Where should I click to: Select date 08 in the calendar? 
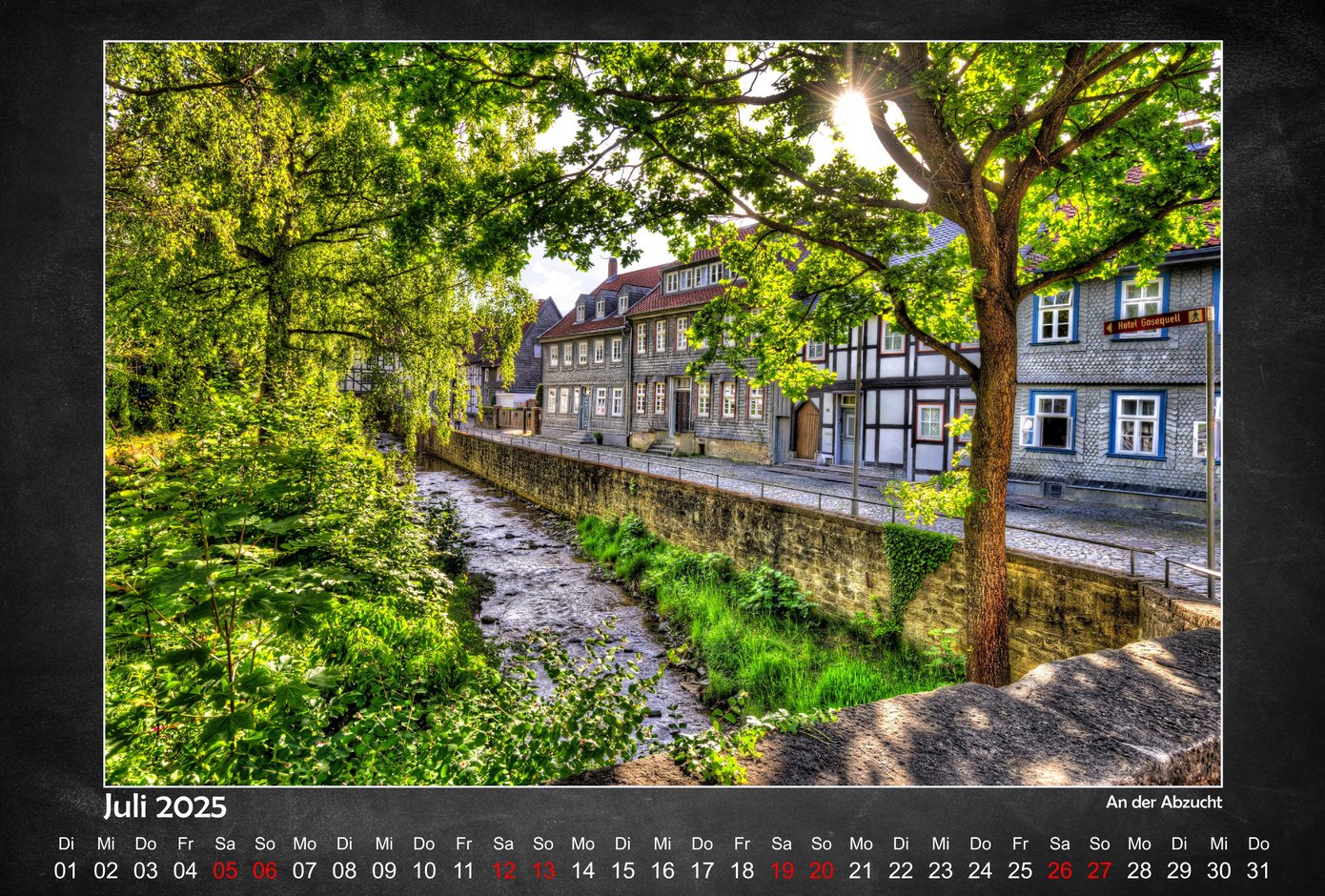click(x=344, y=870)
